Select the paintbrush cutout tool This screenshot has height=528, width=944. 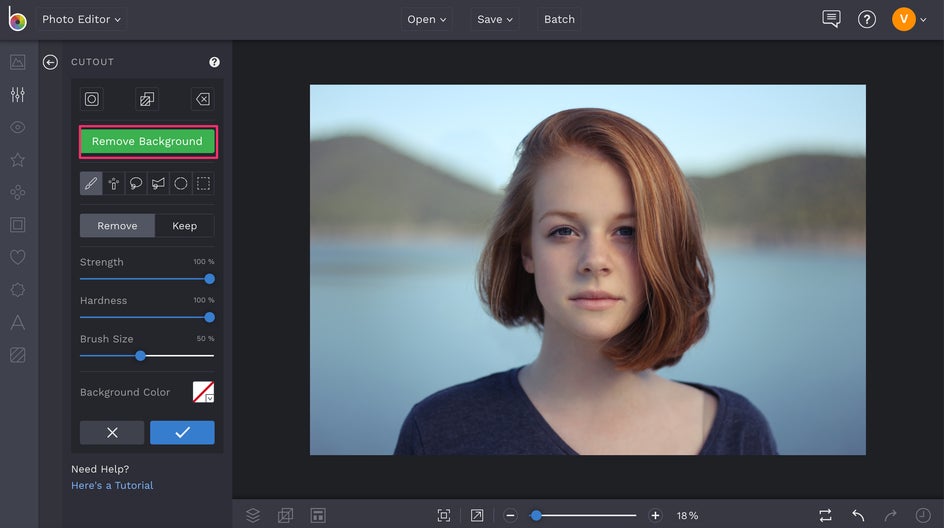point(91,184)
